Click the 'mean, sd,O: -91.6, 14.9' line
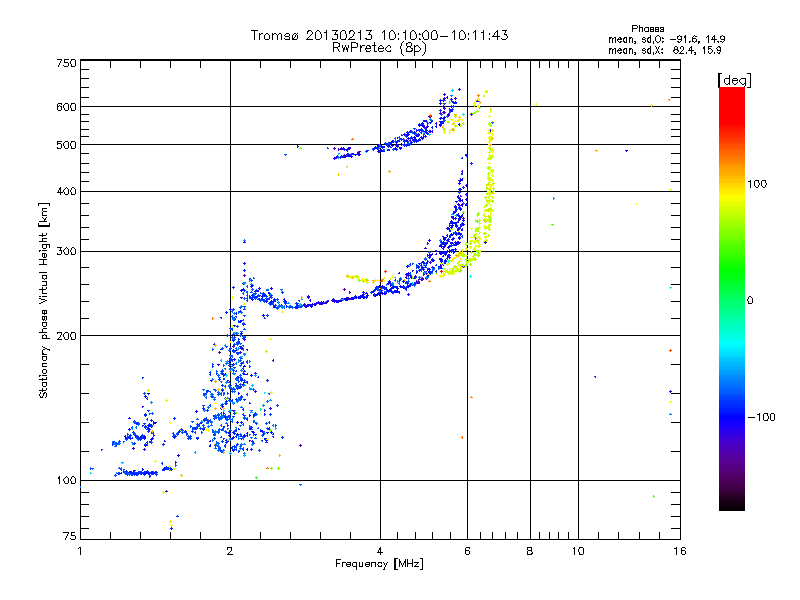Screen dimensions: 800x600 (666, 39)
